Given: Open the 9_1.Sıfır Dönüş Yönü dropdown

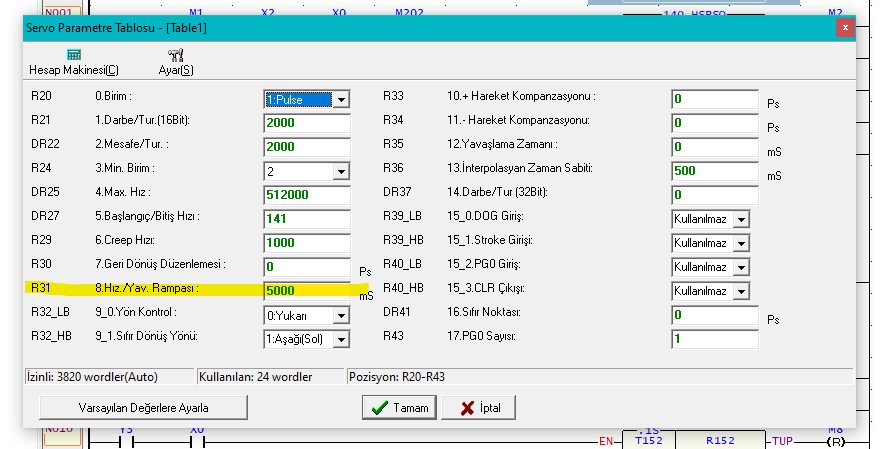Looking at the screenshot, I should pyautogui.click(x=341, y=339).
